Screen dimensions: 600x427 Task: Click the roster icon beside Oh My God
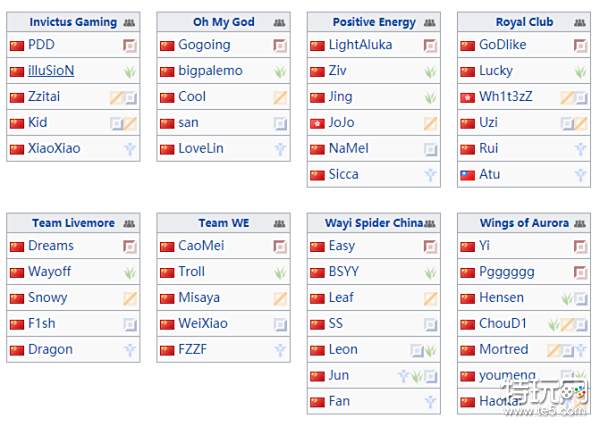280,22
